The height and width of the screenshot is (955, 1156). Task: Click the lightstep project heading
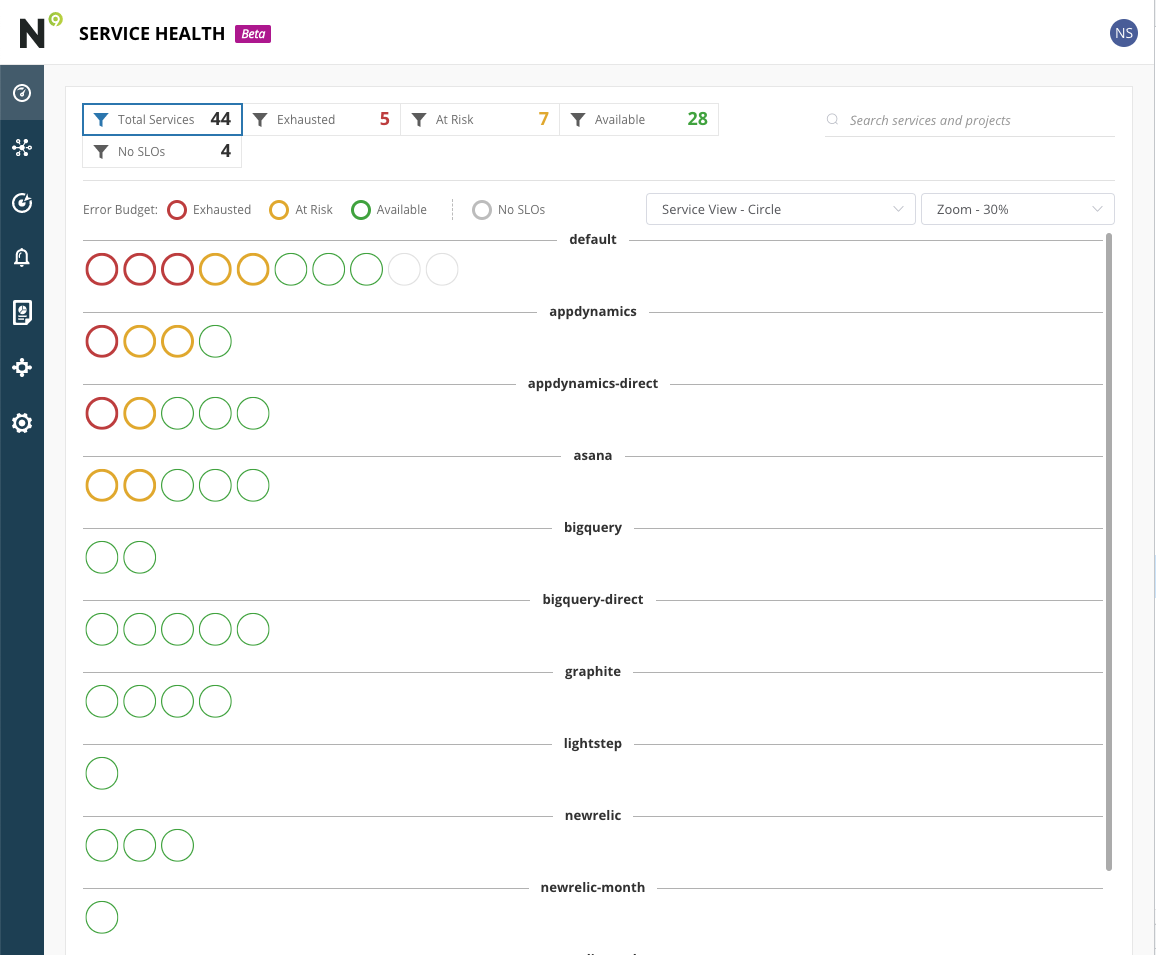[593, 743]
